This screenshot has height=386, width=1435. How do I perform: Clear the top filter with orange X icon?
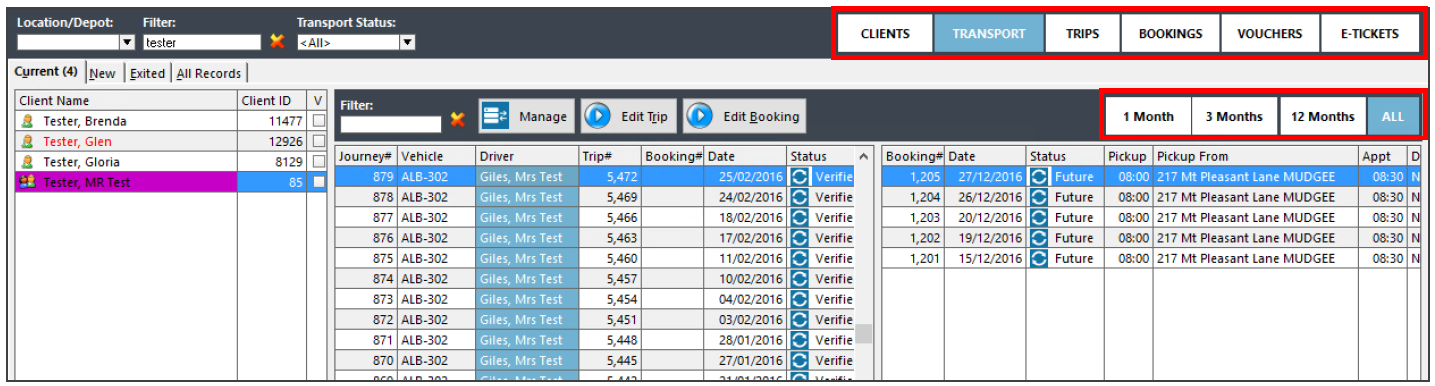[277, 42]
